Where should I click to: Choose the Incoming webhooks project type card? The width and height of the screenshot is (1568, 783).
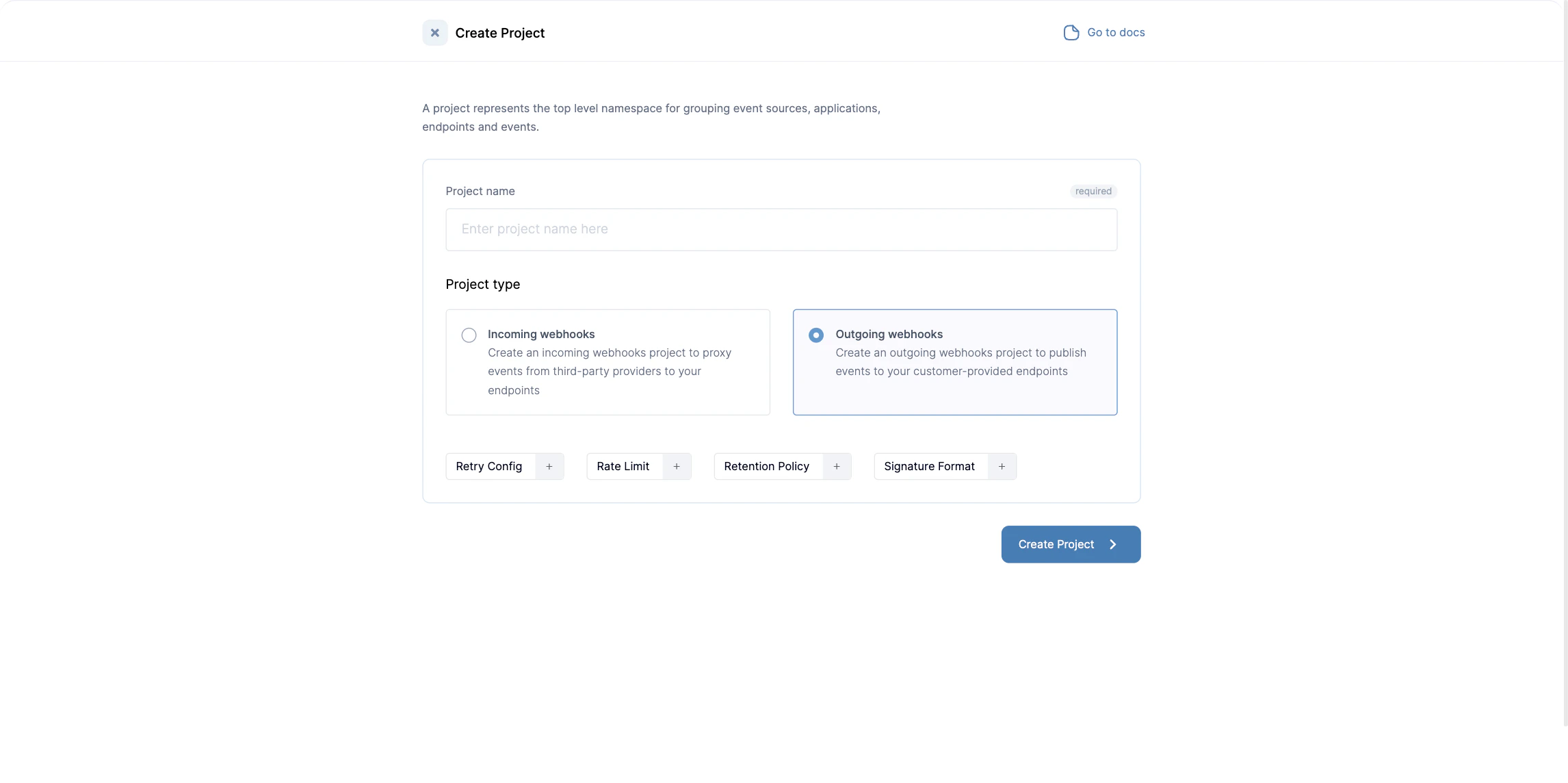pos(607,362)
